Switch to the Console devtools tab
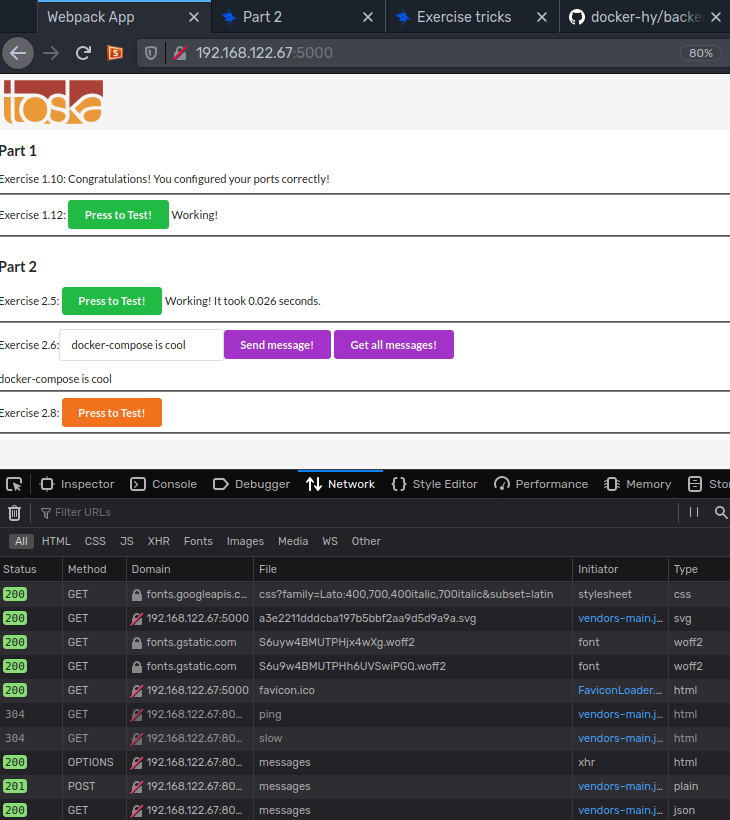This screenshot has width=730, height=820. coord(164,484)
